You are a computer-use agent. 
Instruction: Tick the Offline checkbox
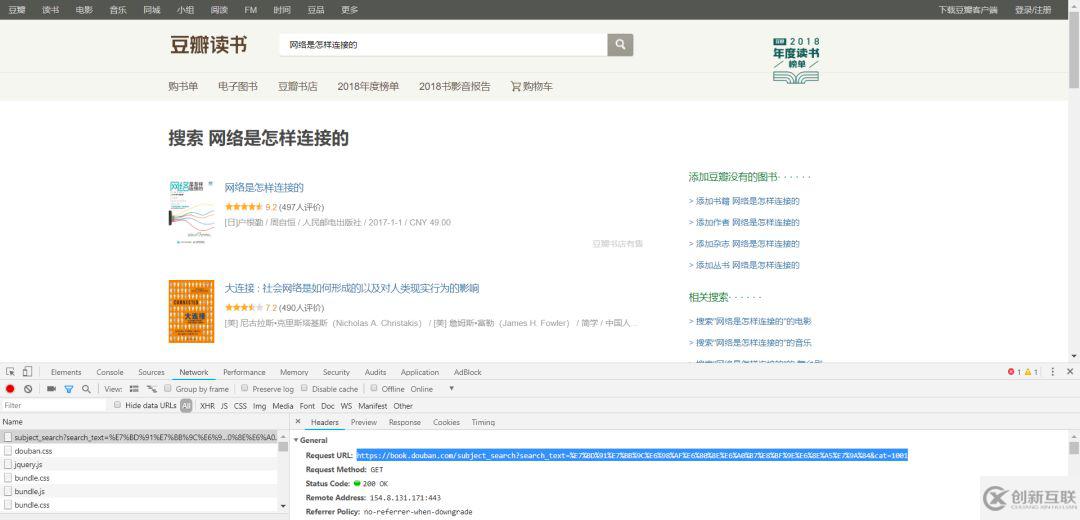click(374, 388)
